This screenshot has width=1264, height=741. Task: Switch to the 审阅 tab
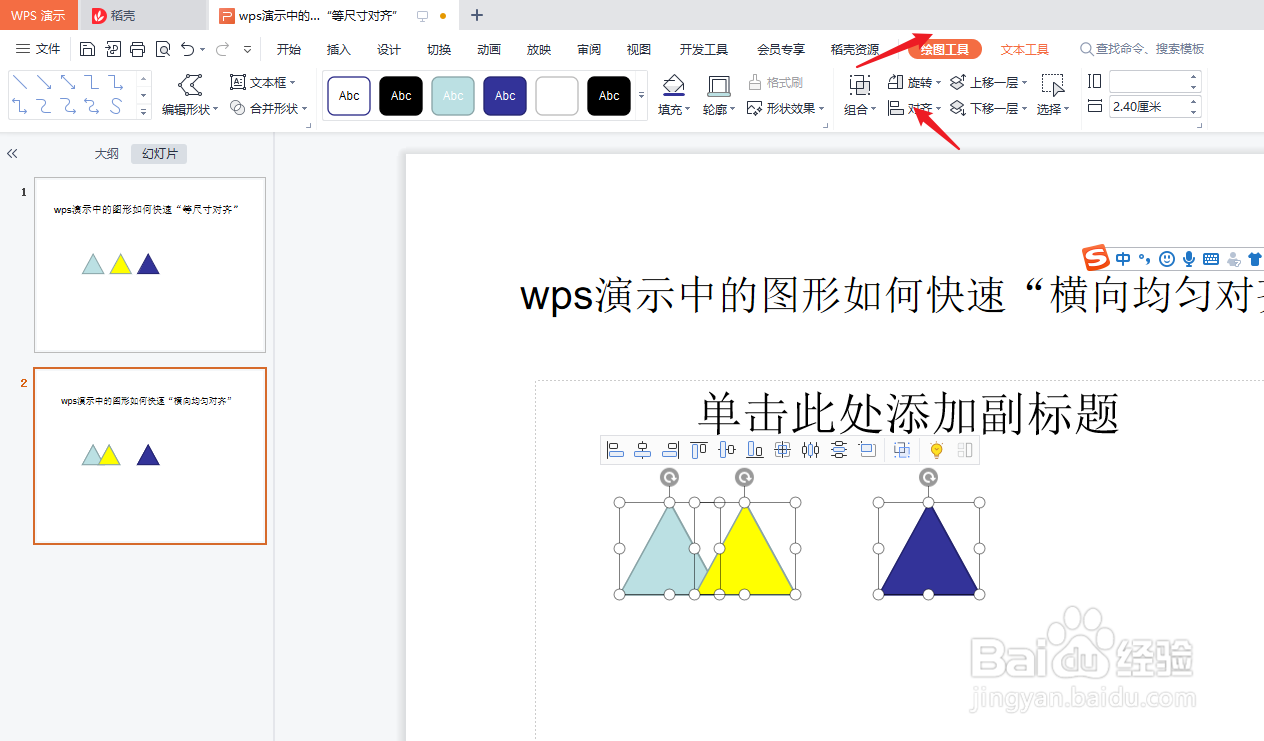pyautogui.click(x=589, y=49)
